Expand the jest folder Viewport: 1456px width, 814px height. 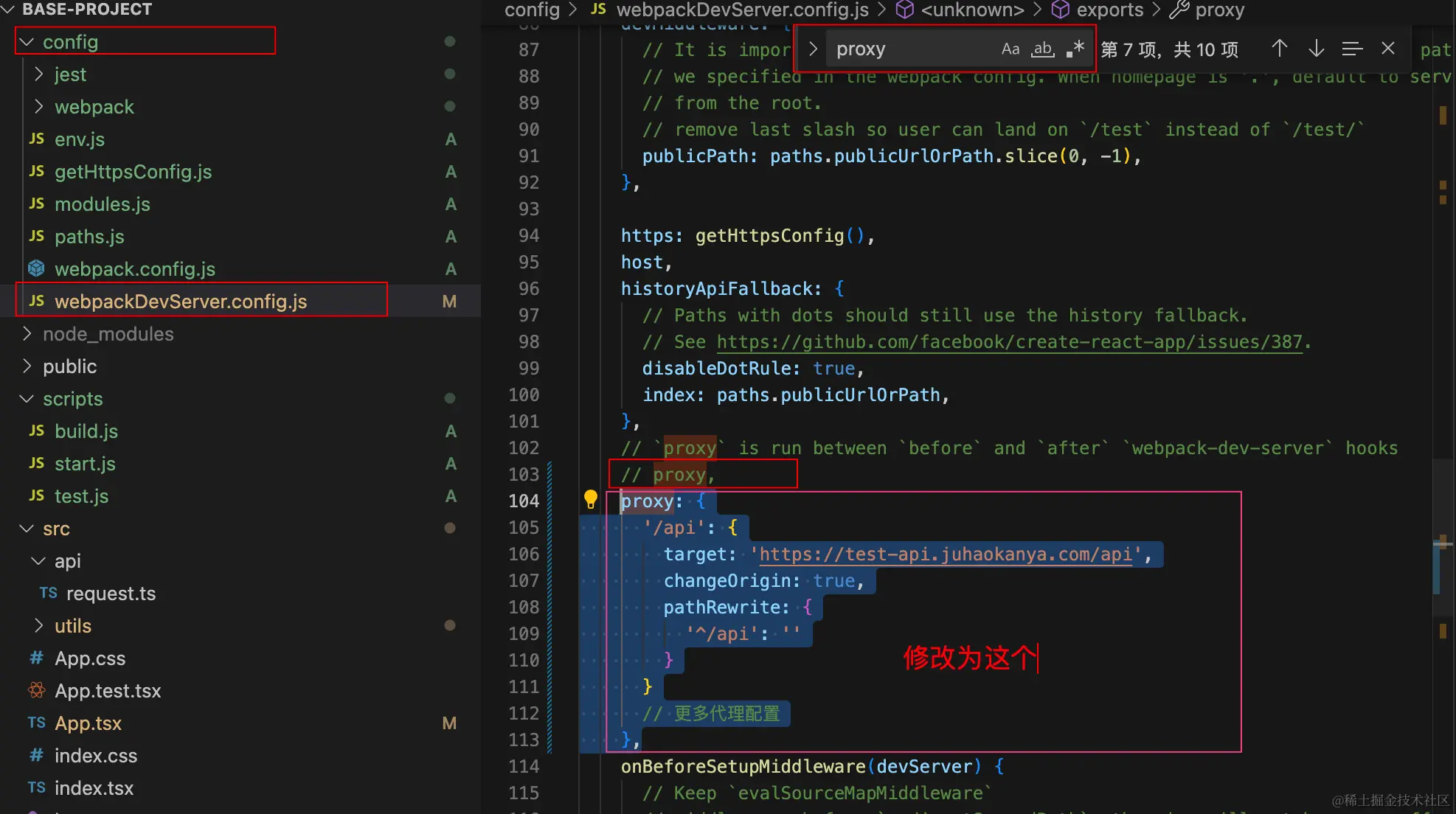[70, 74]
